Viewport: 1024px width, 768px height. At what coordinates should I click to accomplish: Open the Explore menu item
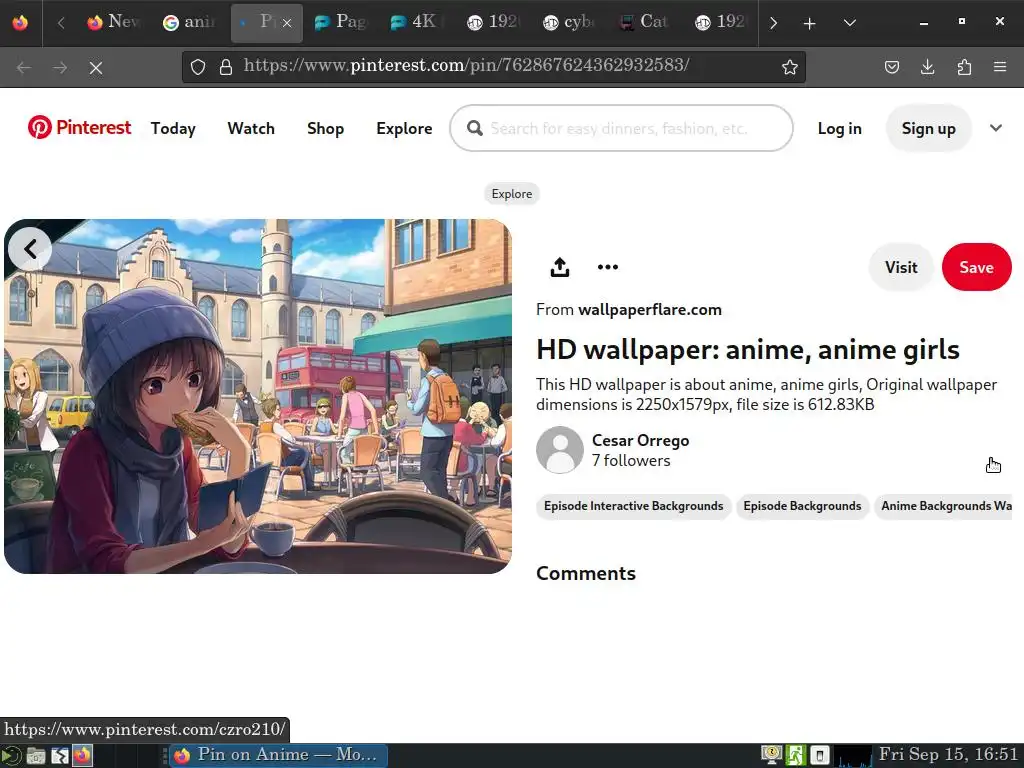(404, 128)
